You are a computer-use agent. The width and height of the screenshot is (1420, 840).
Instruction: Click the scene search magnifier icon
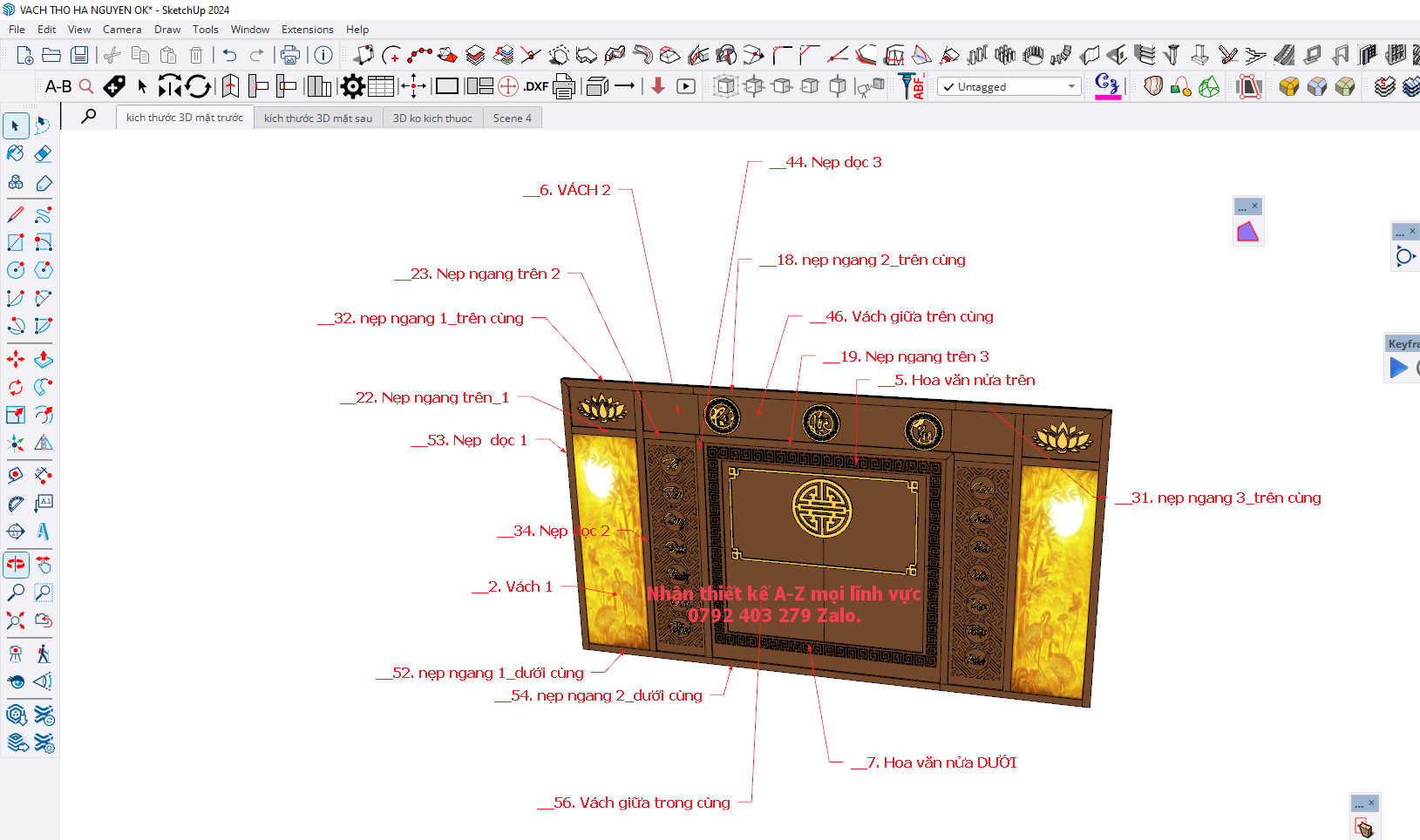[x=89, y=117]
